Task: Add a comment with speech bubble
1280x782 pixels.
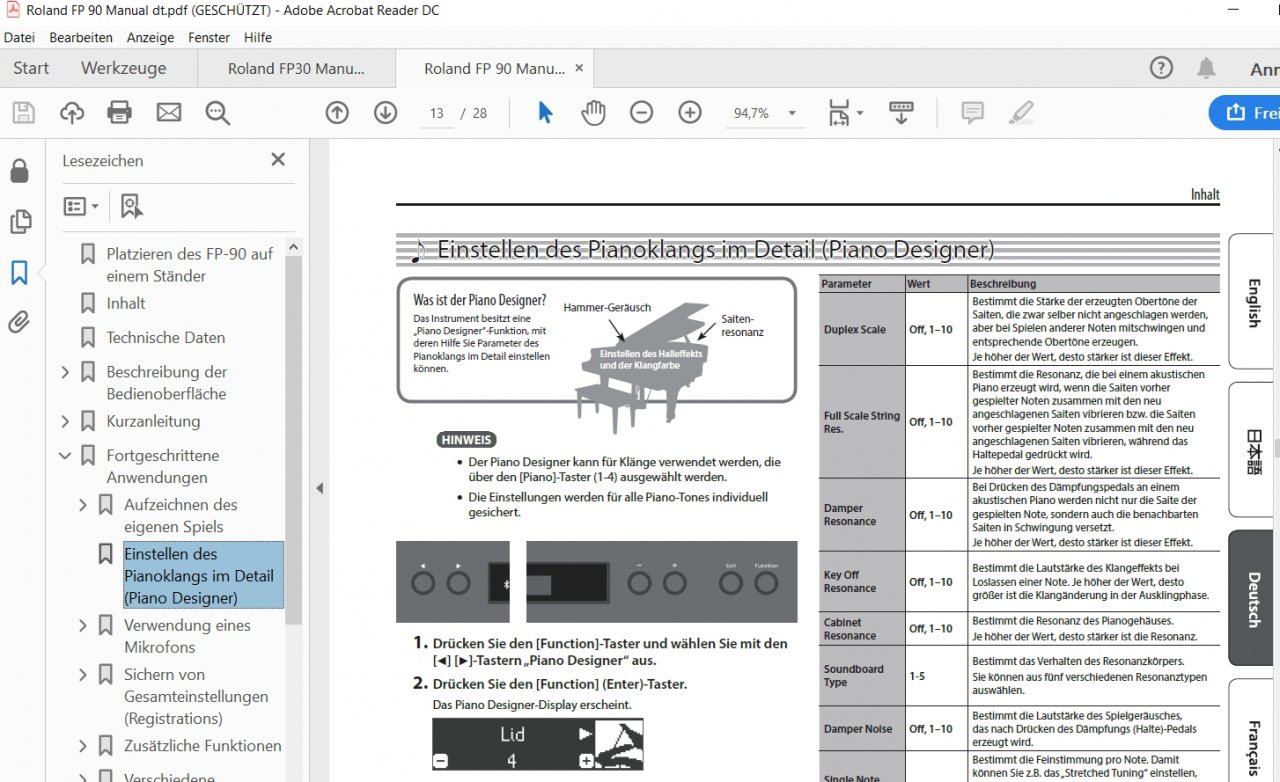Action: pyautogui.click(x=972, y=112)
